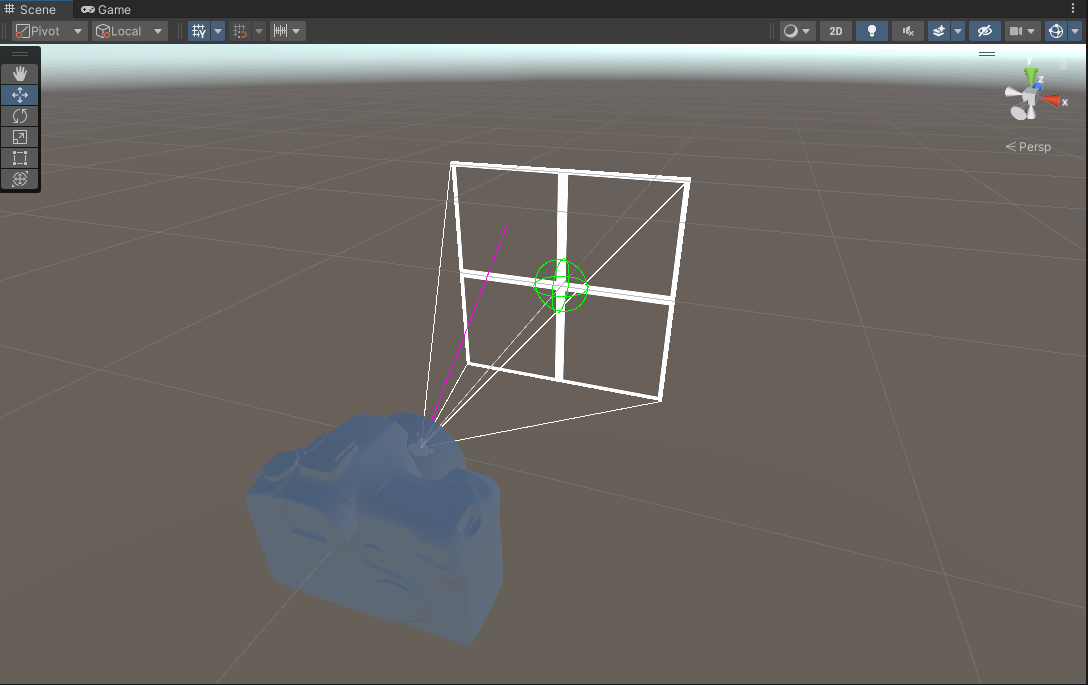Select the combined Transform tool

click(20, 179)
